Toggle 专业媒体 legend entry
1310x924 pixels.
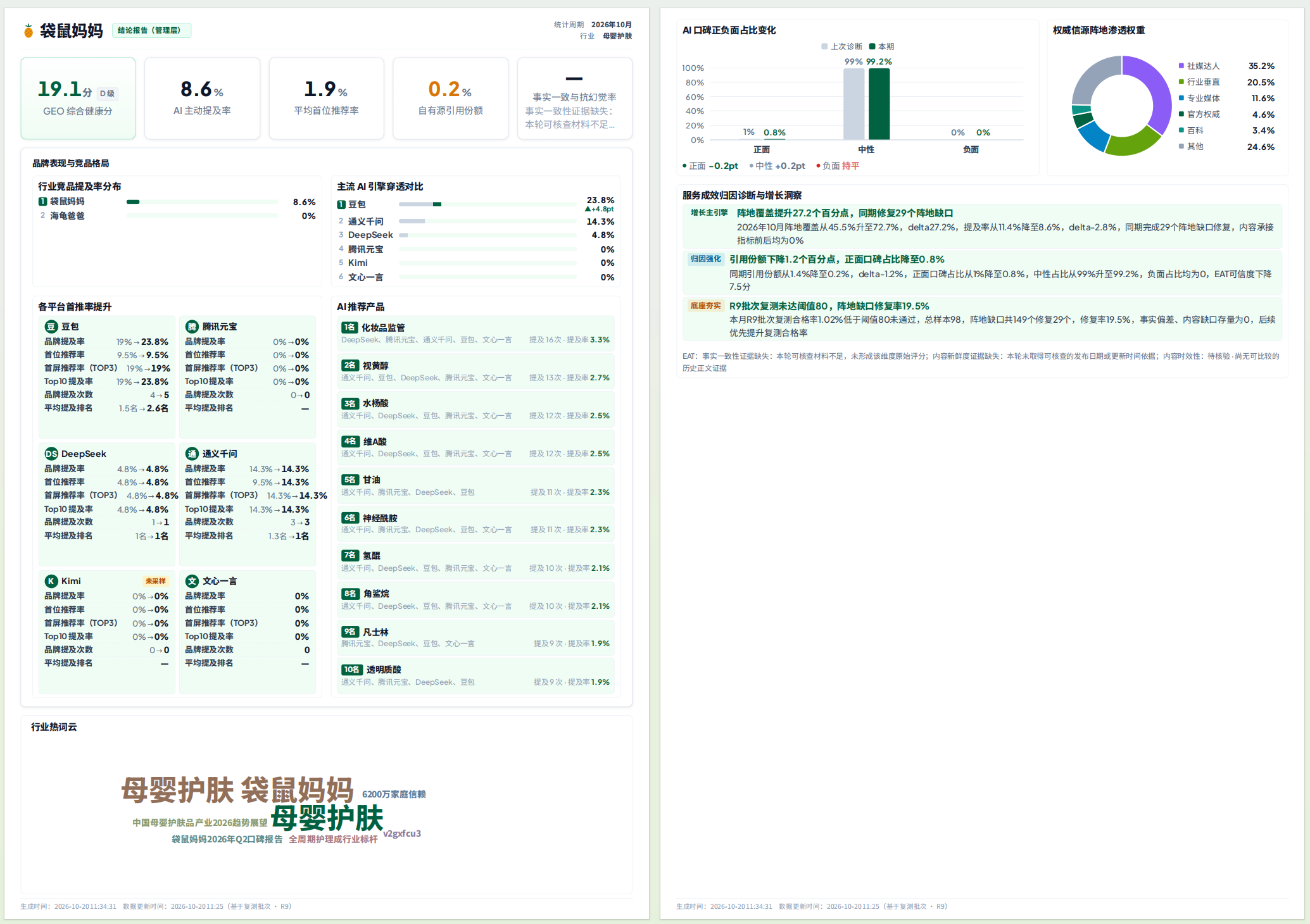1199,98
